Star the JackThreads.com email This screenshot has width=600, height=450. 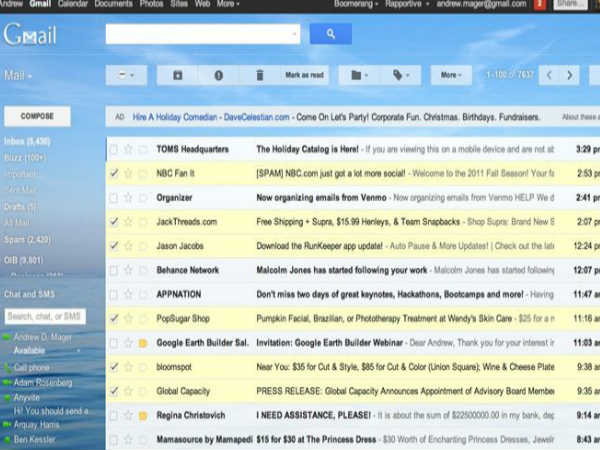tap(128, 222)
